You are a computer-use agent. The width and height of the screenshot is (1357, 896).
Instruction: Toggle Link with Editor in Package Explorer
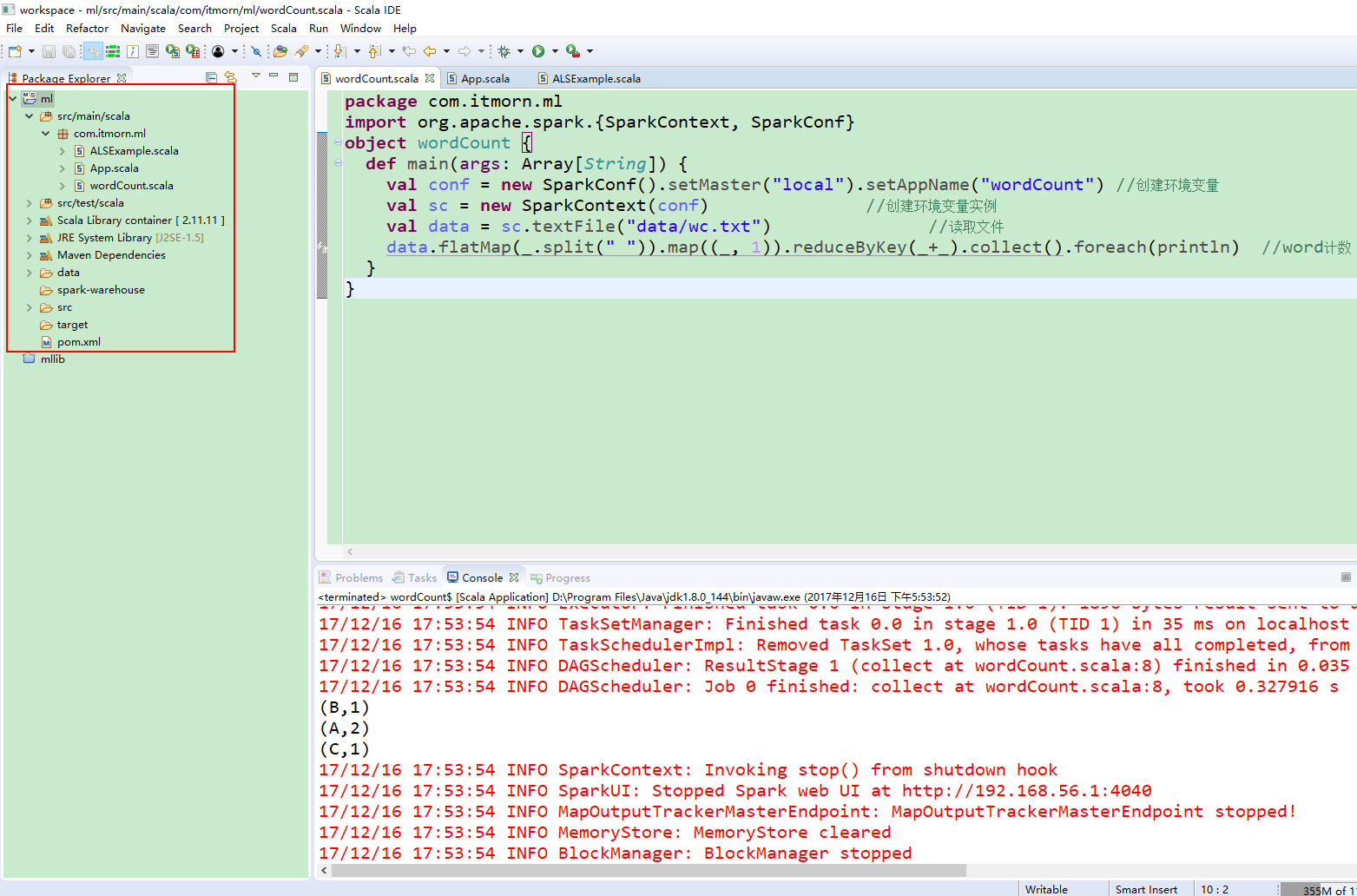click(x=230, y=77)
